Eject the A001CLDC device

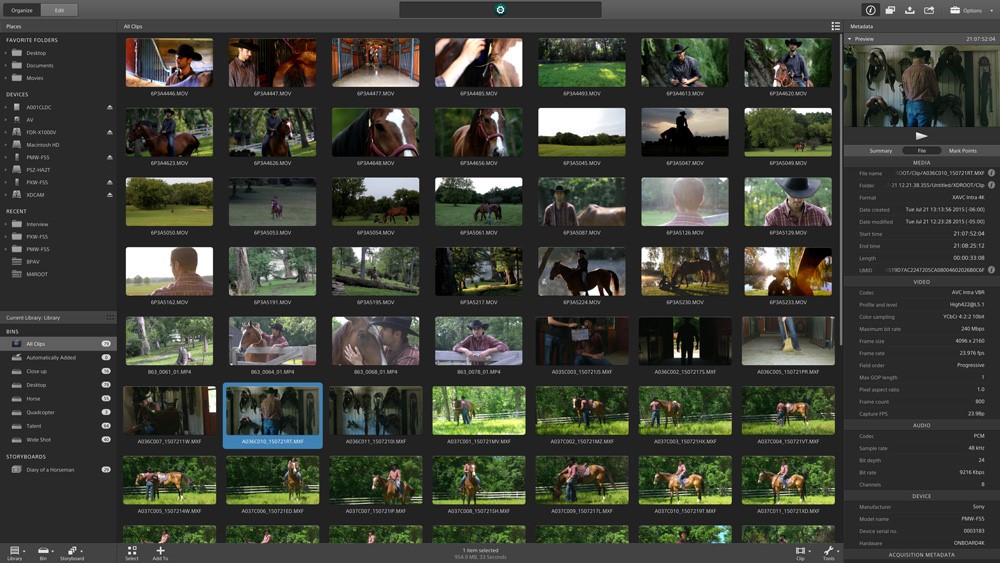point(110,107)
